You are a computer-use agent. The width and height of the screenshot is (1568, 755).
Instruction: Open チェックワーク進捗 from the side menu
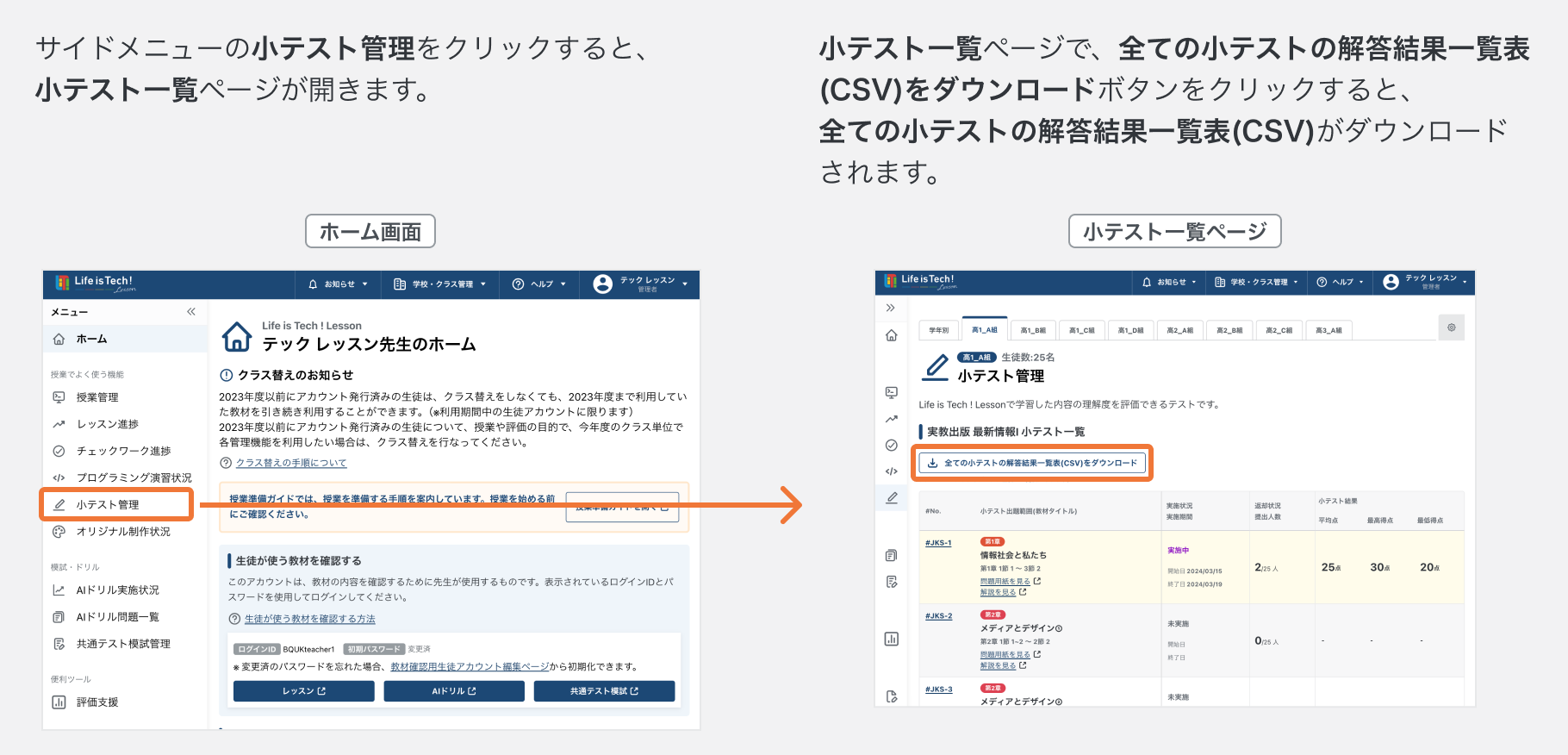125,451
